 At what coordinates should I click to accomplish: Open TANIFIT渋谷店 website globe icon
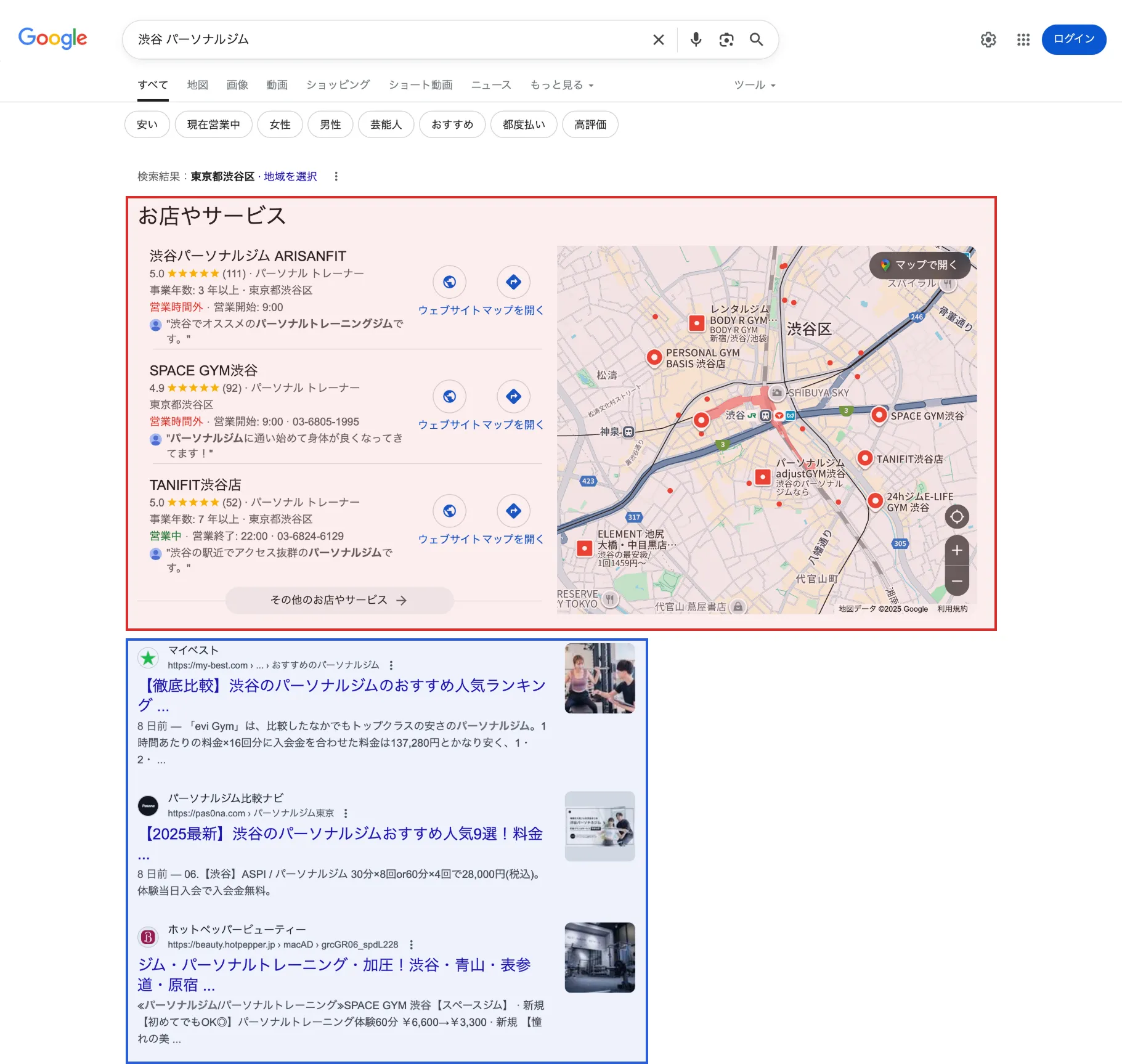coord(450,511)
